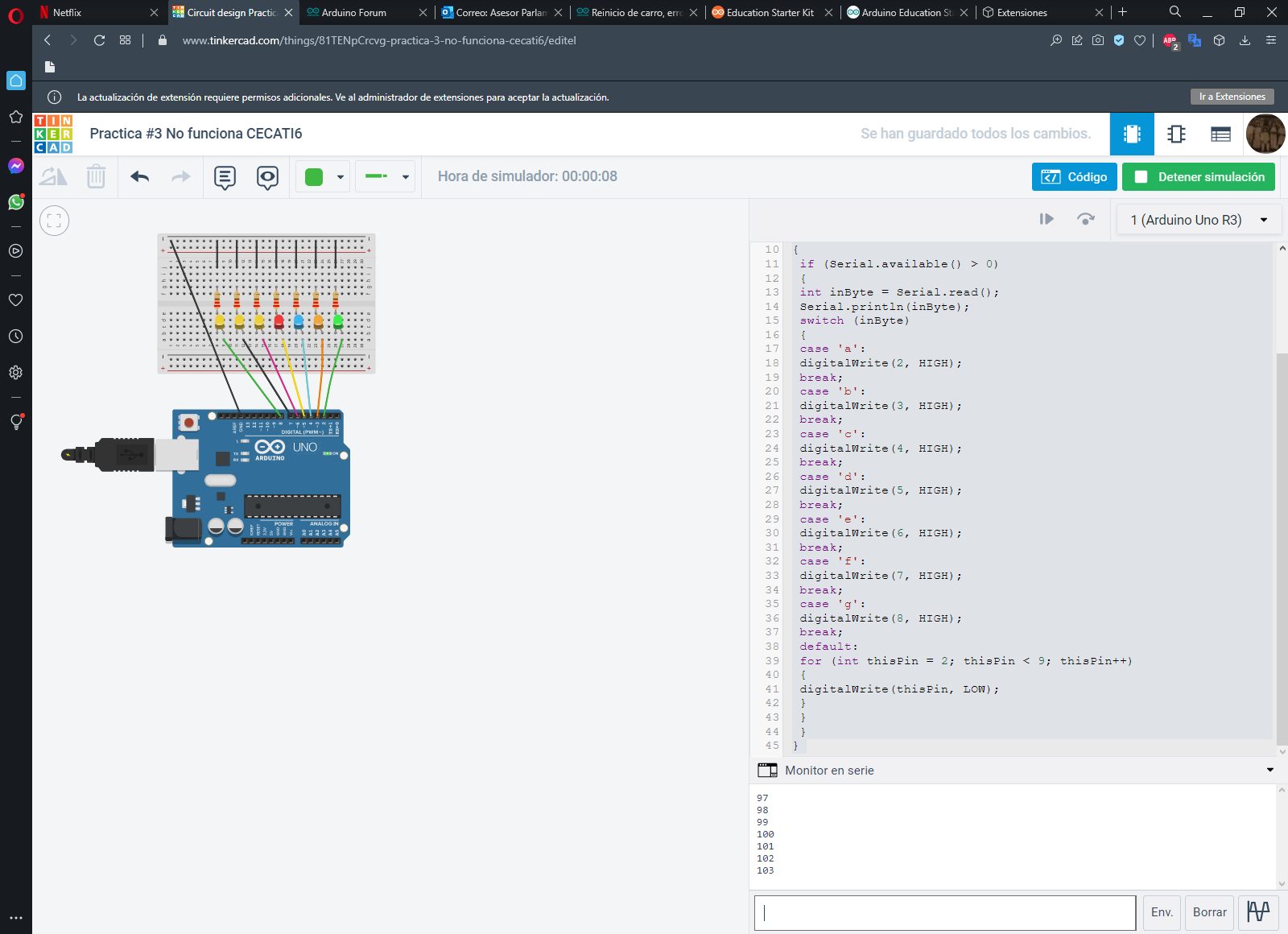The width and height of the screenshot is (1288, 934).
Task: Open the notes/annotation tool
Action: point(225,177)
